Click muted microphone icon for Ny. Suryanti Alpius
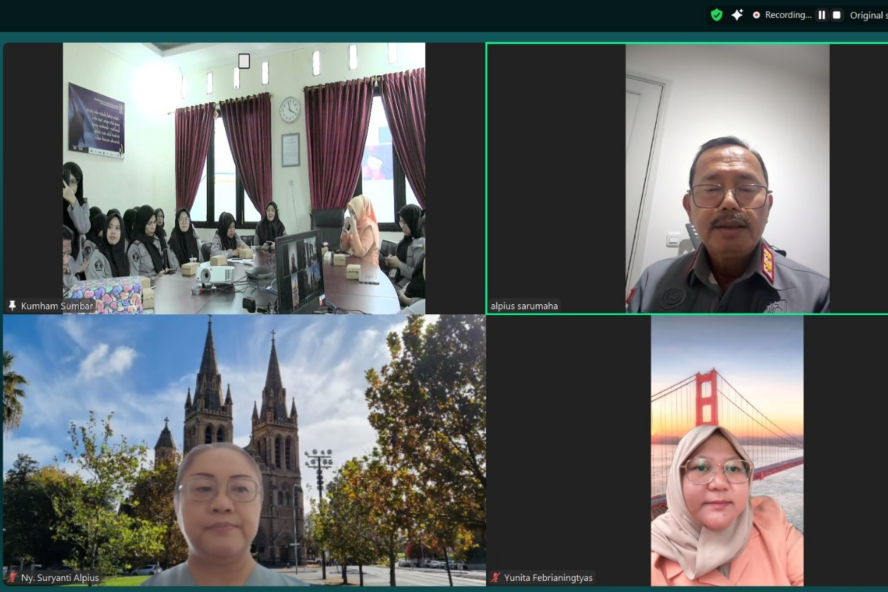The width and height of the screenshot is (888, 592). [12, 578]
